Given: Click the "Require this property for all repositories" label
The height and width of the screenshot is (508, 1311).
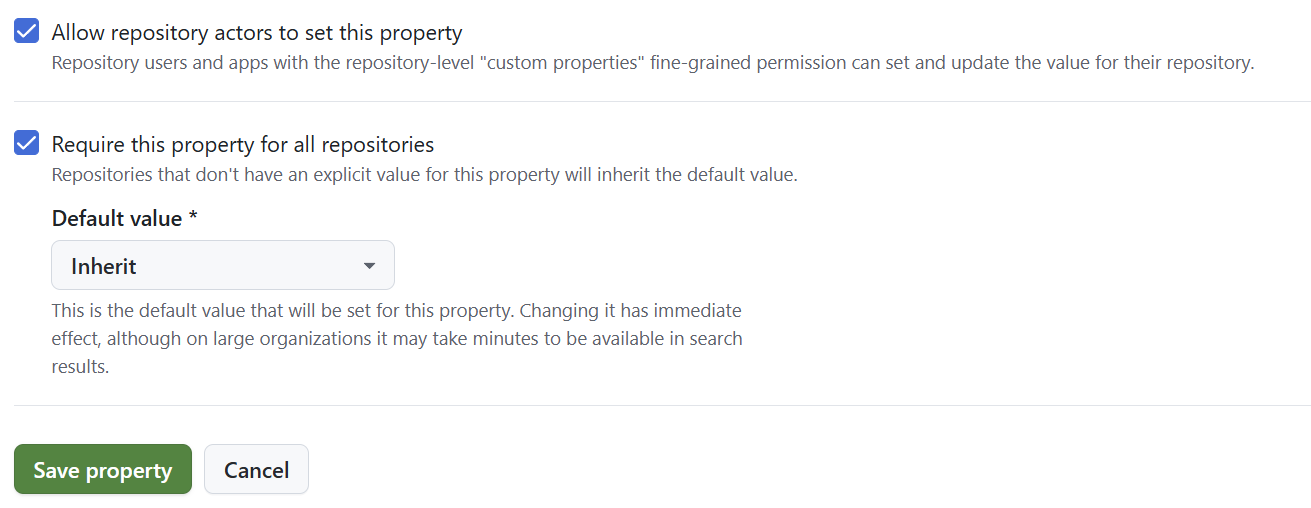Looking at the screenshot, I should [x=243, y=144].
